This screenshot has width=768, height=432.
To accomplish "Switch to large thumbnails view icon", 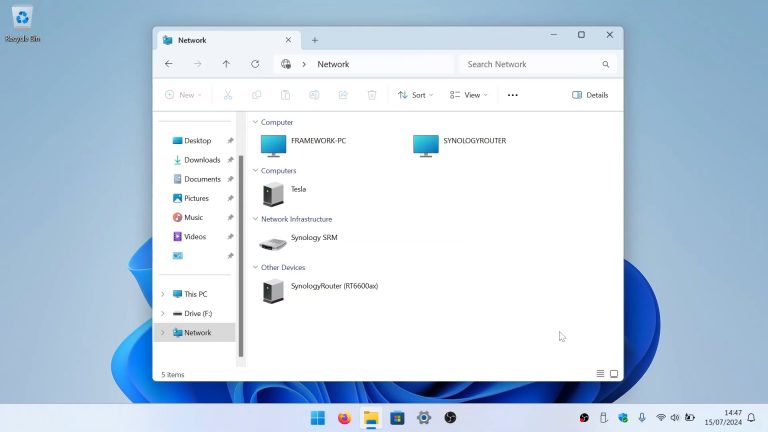I will click(x=614, y=374).
